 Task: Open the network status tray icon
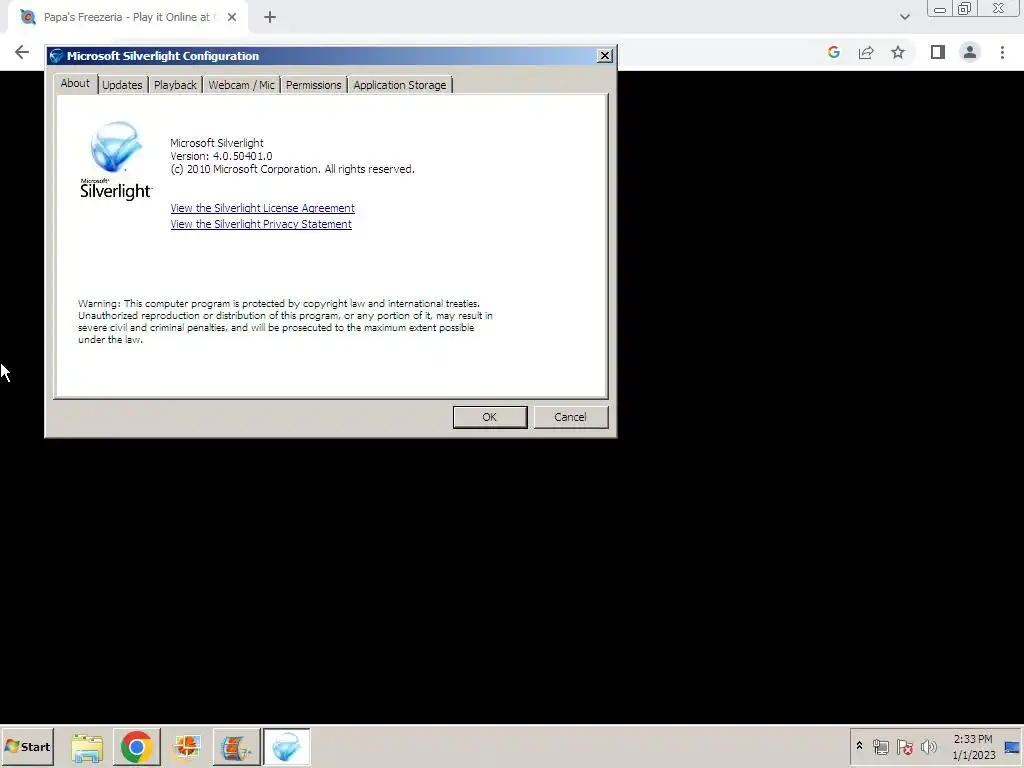click(x=880, y=747)
